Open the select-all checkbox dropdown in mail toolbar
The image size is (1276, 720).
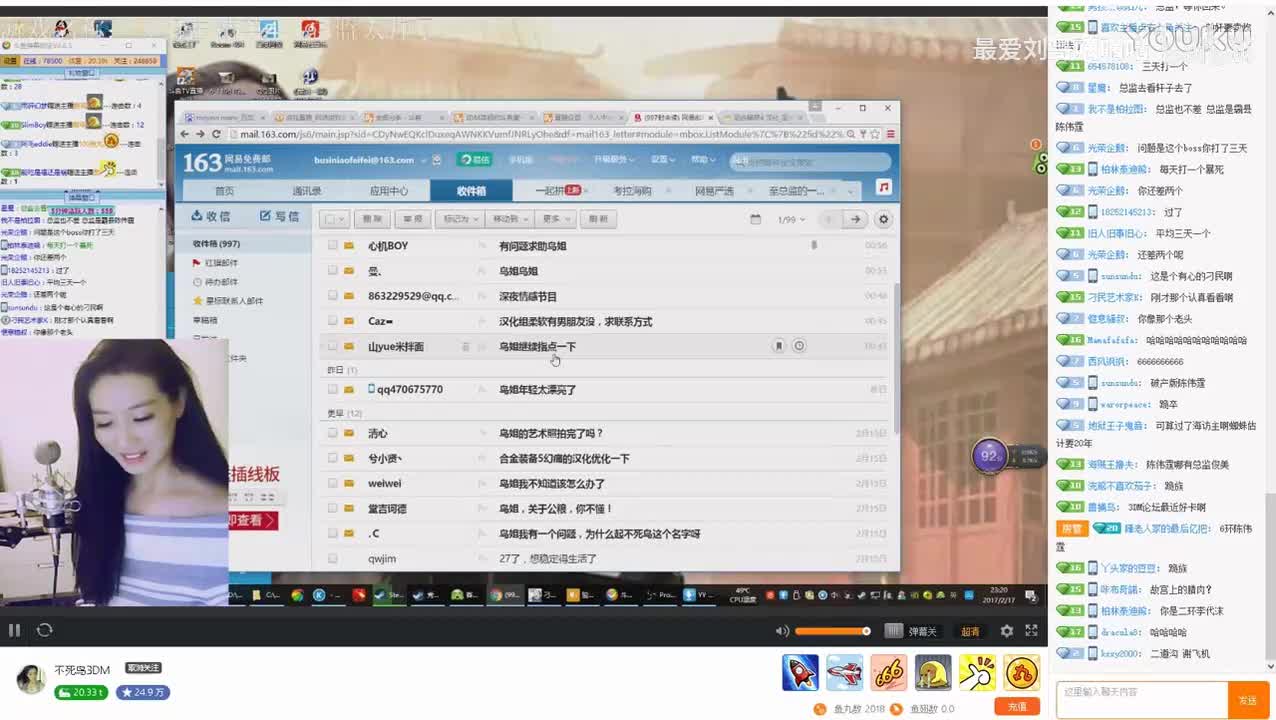(x=335, y=219)
